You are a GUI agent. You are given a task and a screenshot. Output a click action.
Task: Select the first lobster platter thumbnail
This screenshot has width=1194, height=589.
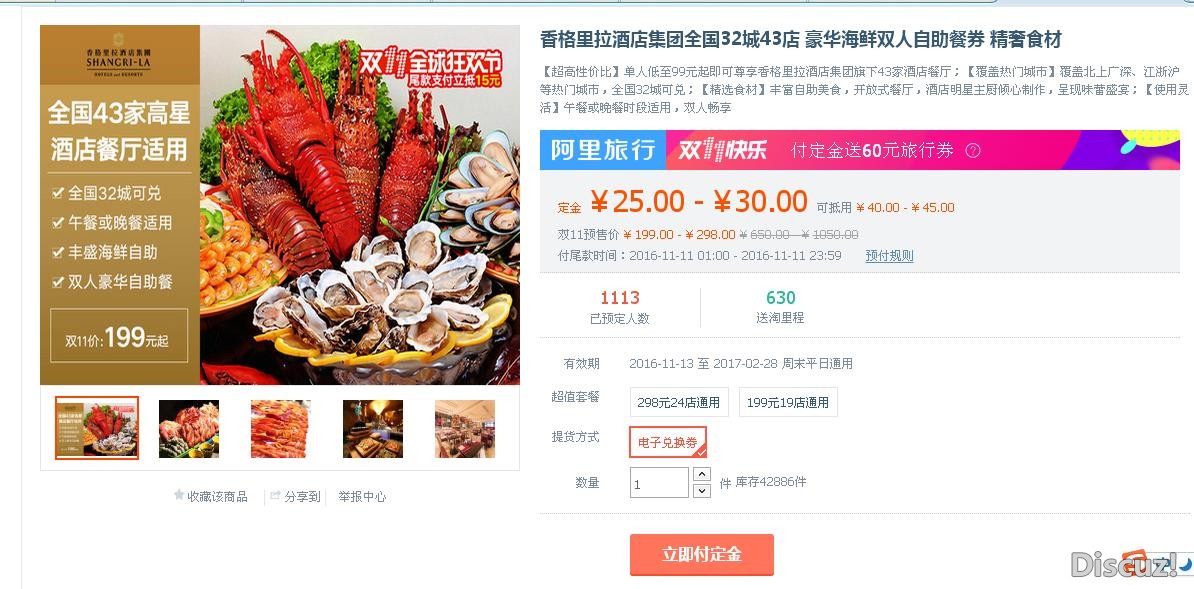click(x=97, y=427)
